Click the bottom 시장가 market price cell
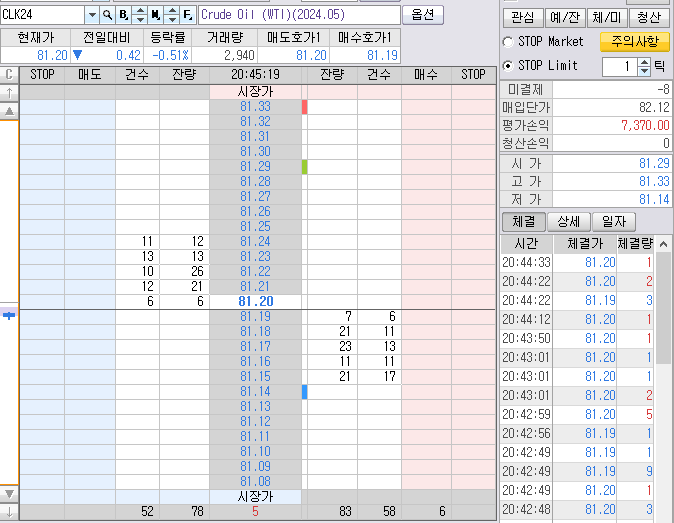The width and height of the screenshot is (674, 523). pos(255,497)
